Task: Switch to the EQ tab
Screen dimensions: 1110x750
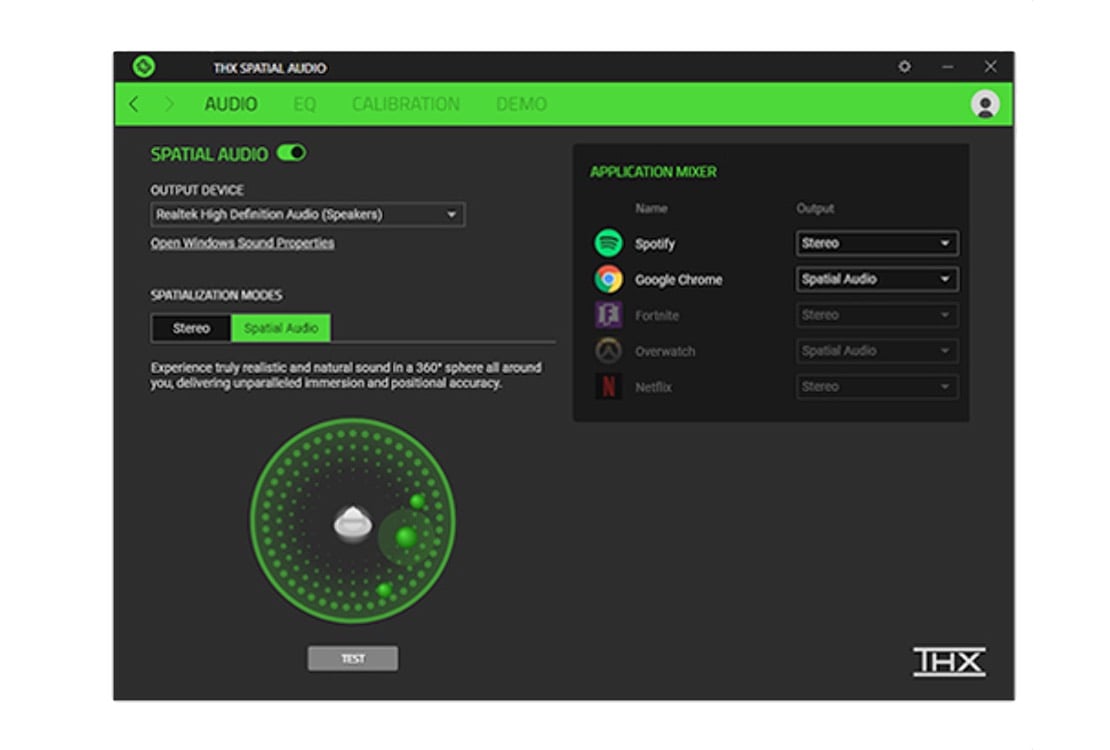Action: click(x=304, y=103)
